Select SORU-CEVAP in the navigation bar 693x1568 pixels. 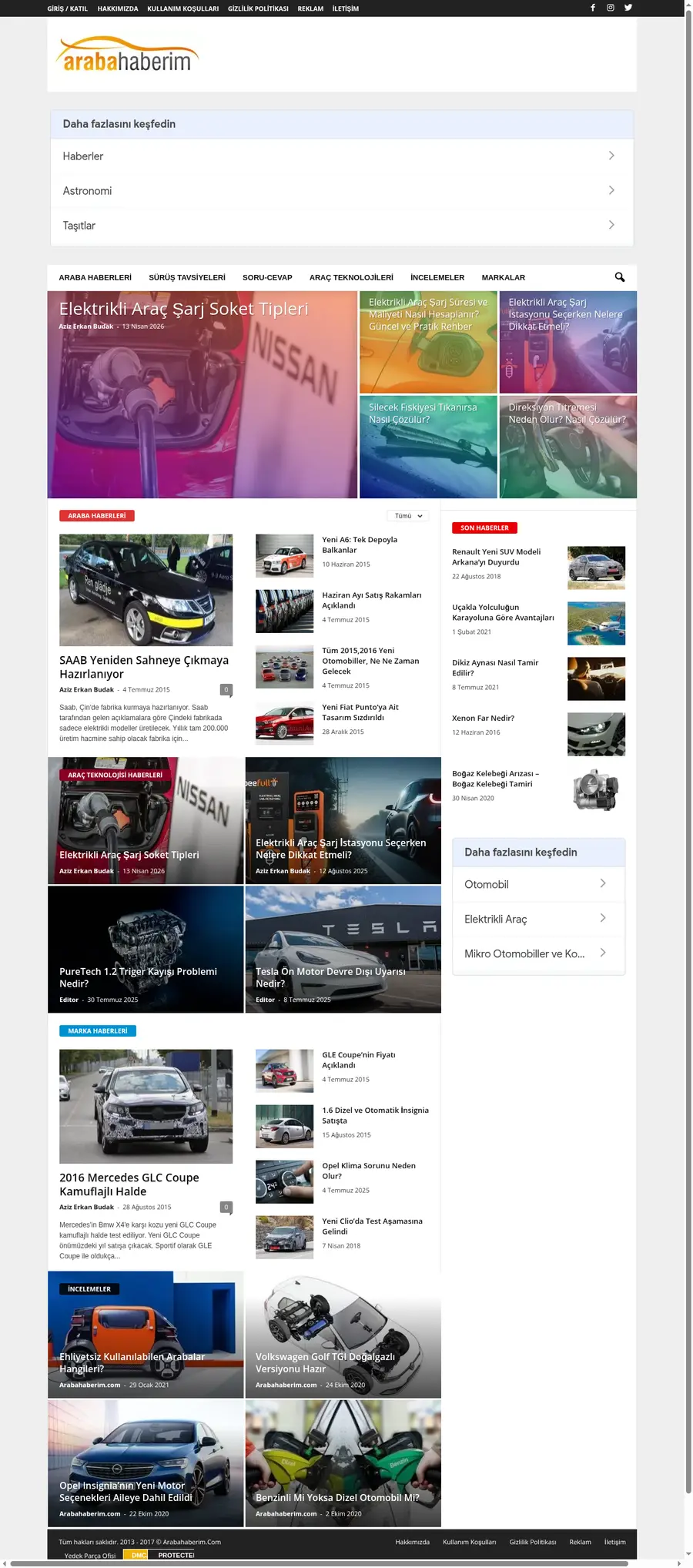tap(267, 277)
